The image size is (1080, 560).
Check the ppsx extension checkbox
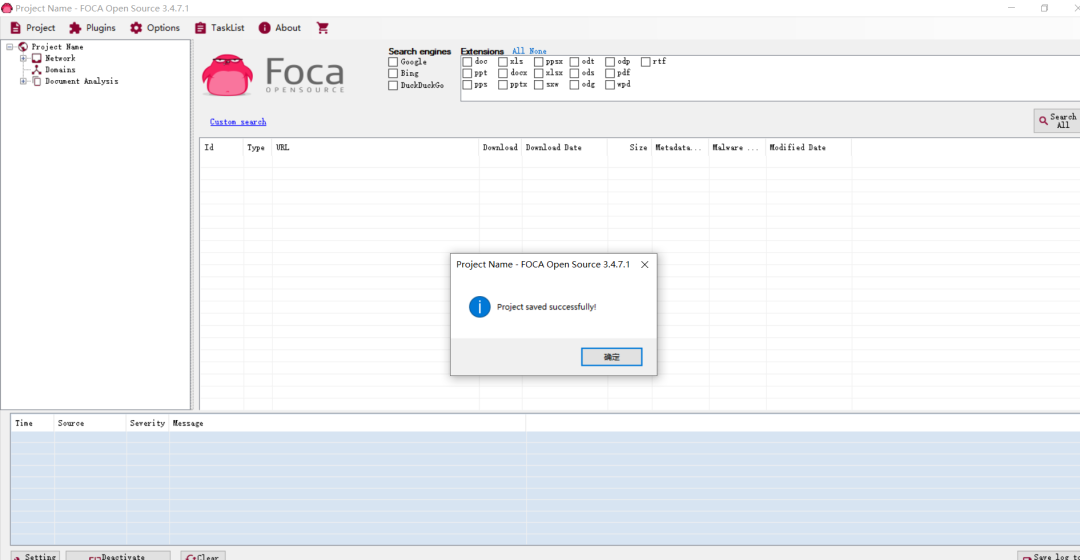[x=539, y=62]
